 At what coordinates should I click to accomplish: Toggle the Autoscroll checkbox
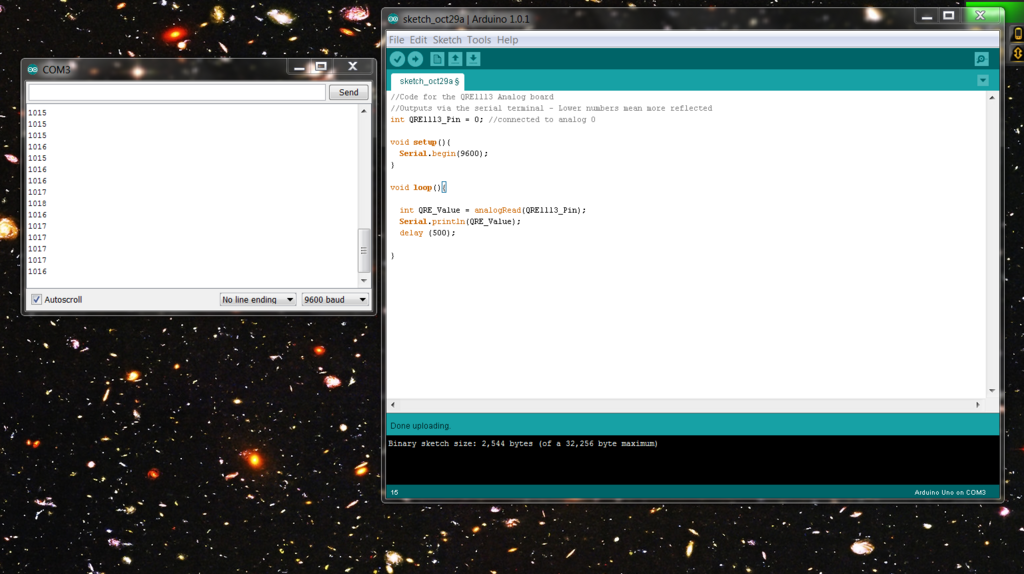tap(37, 300)
